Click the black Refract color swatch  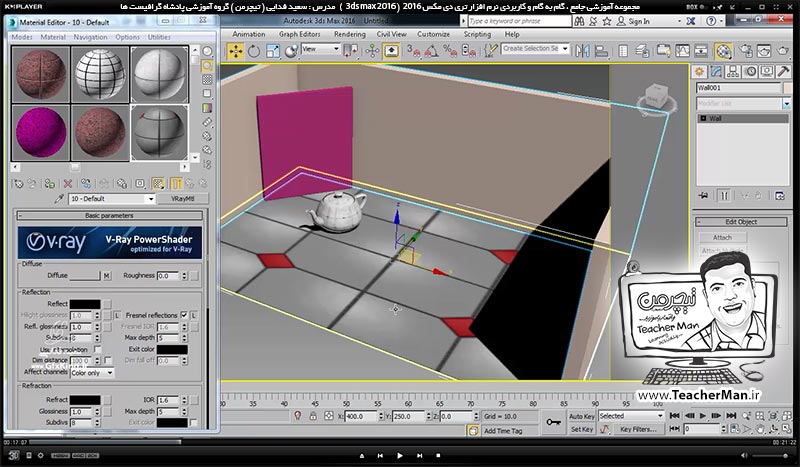[x=85, y=400]
